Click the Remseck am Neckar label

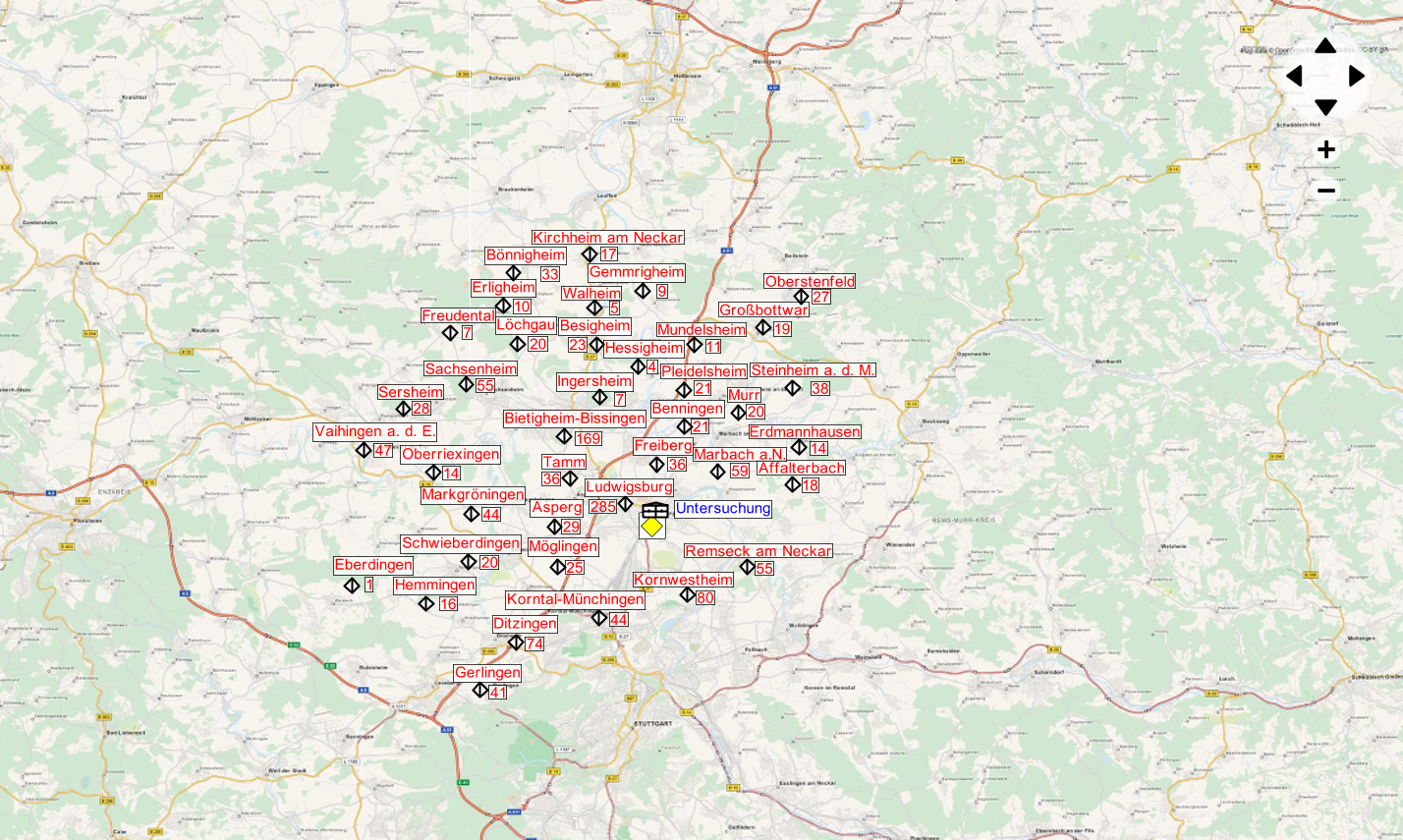pos(758,550)
